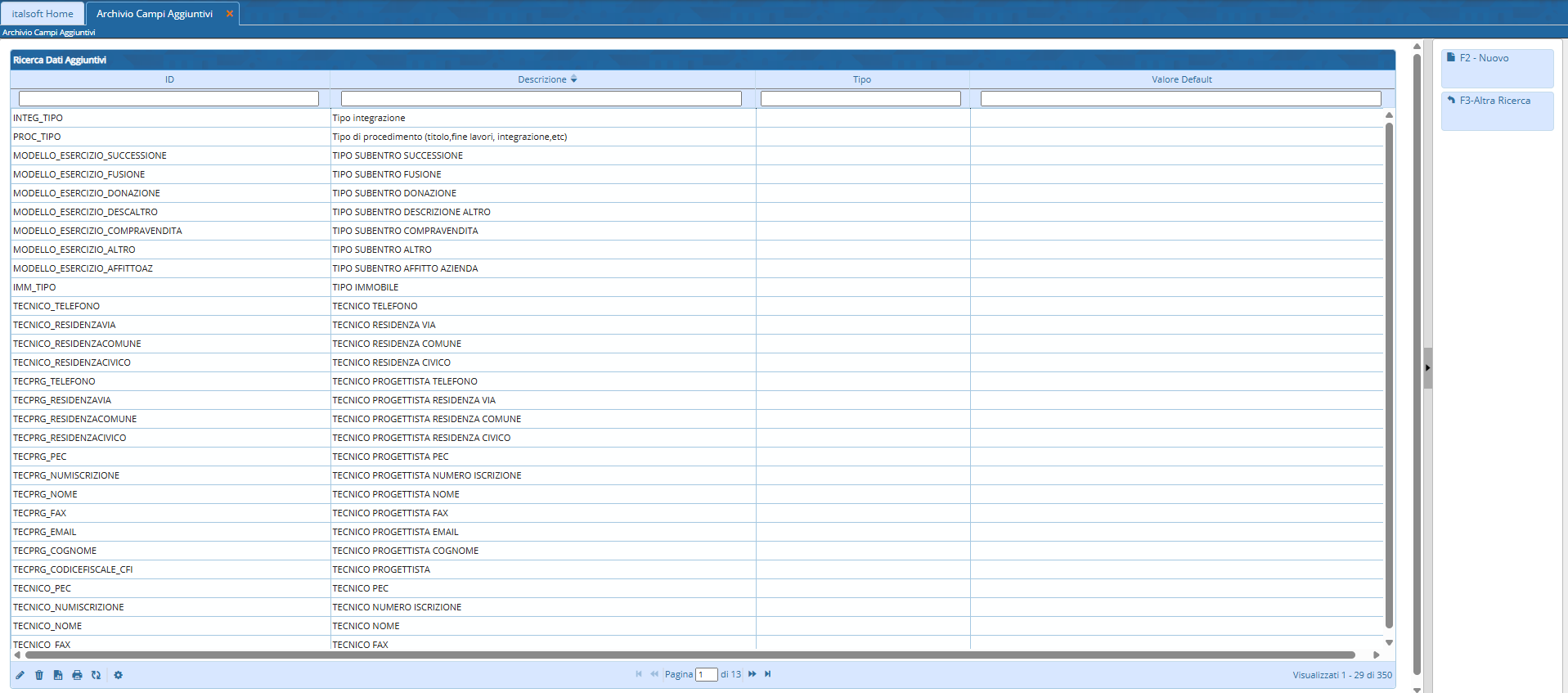Jump to last page arrow
The image size is (1568, 693).
point(768,674)
